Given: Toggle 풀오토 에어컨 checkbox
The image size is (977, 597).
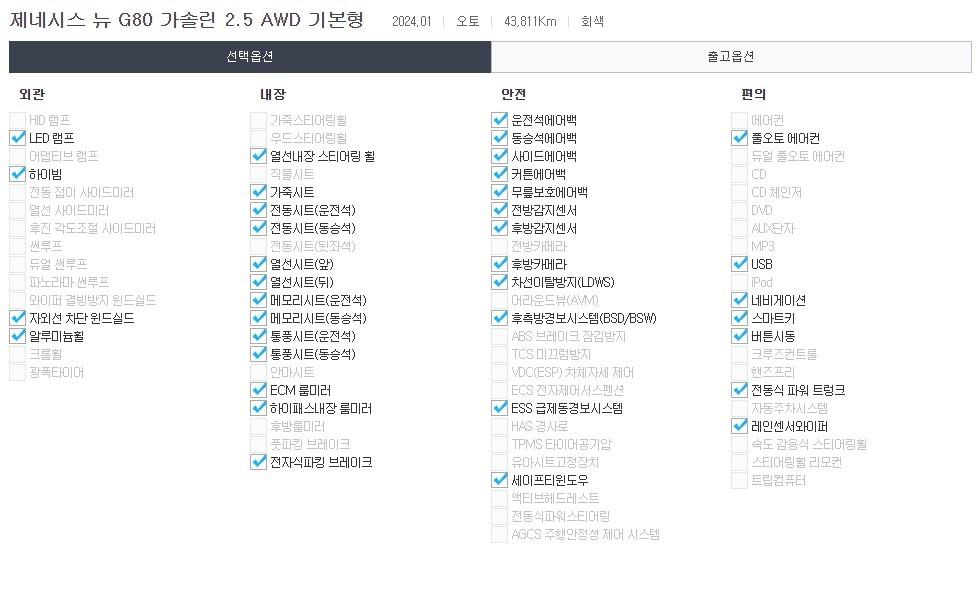Looking at the screenshot, I should [x=740, y=138].
